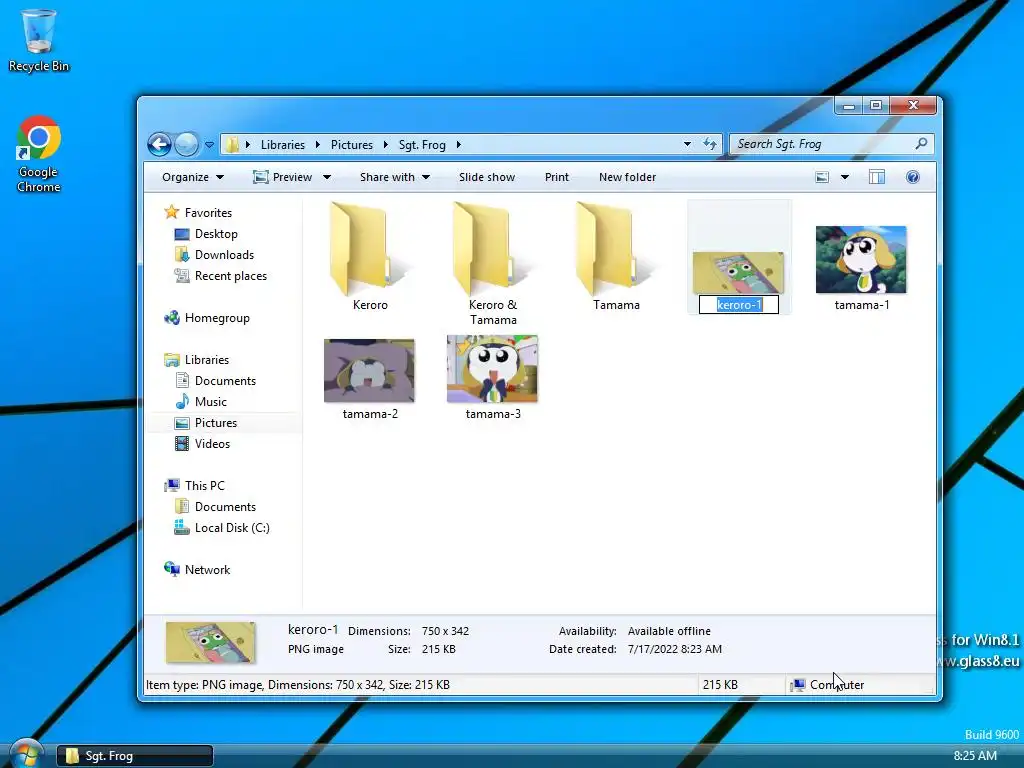
Task: Select the tamama-1 image thumbnail
Action: [861, 259]
